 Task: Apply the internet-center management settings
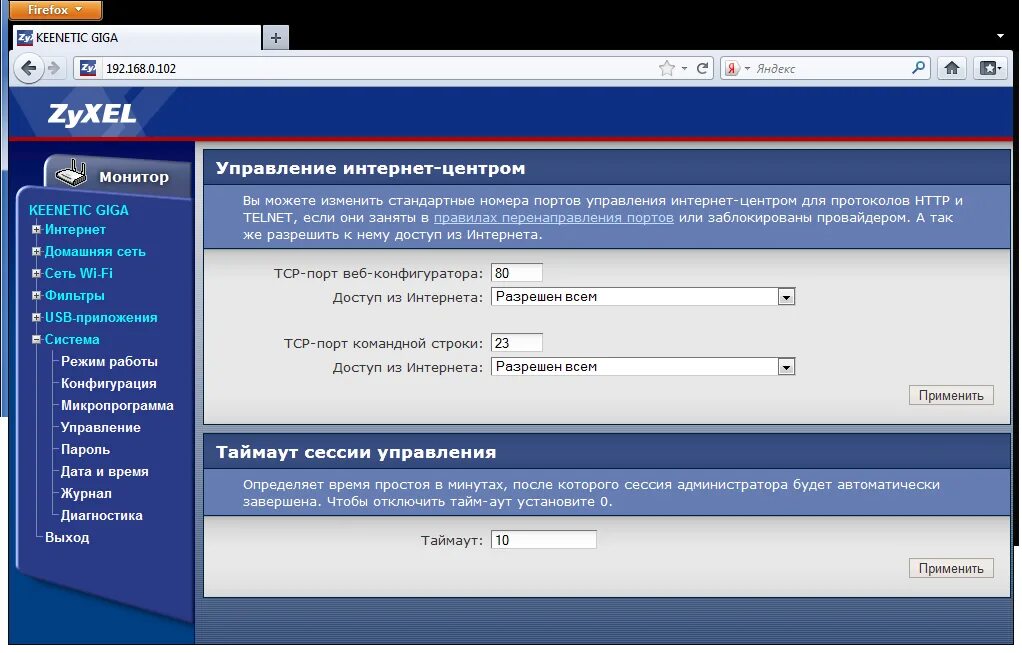click(951, 396)
